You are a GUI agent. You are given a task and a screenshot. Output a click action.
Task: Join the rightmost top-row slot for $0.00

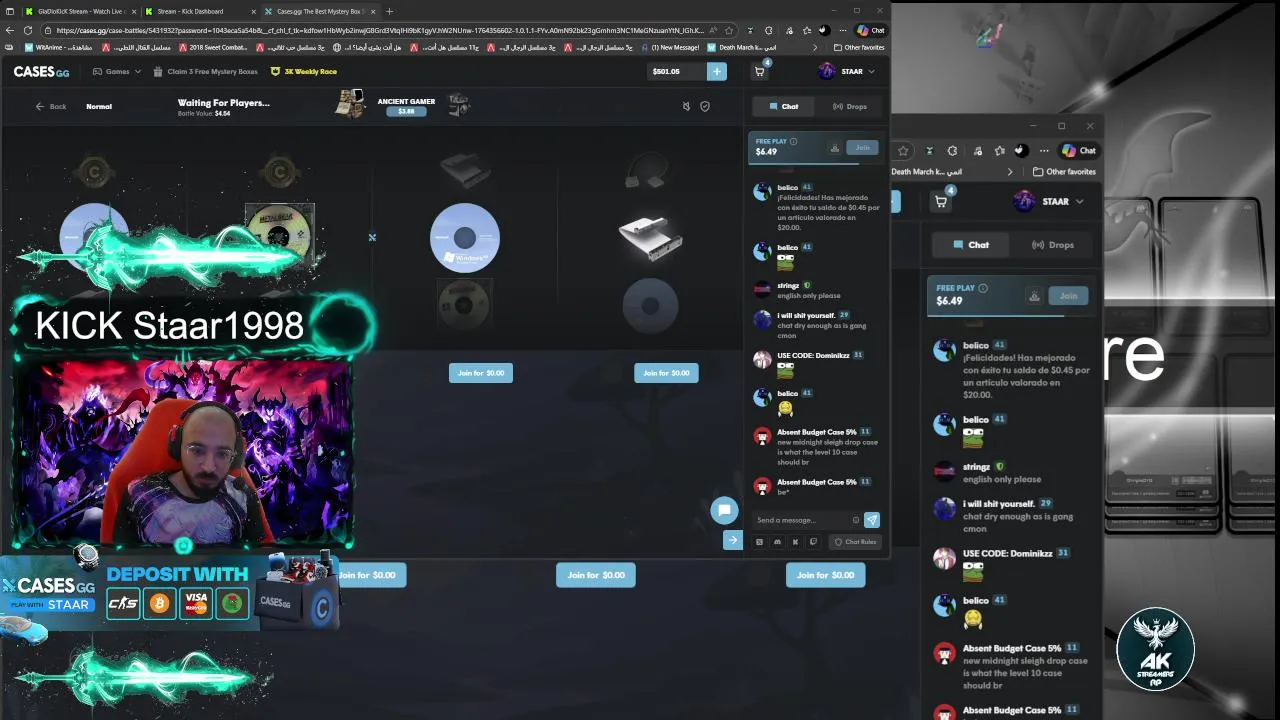click(x=666, y=373)
